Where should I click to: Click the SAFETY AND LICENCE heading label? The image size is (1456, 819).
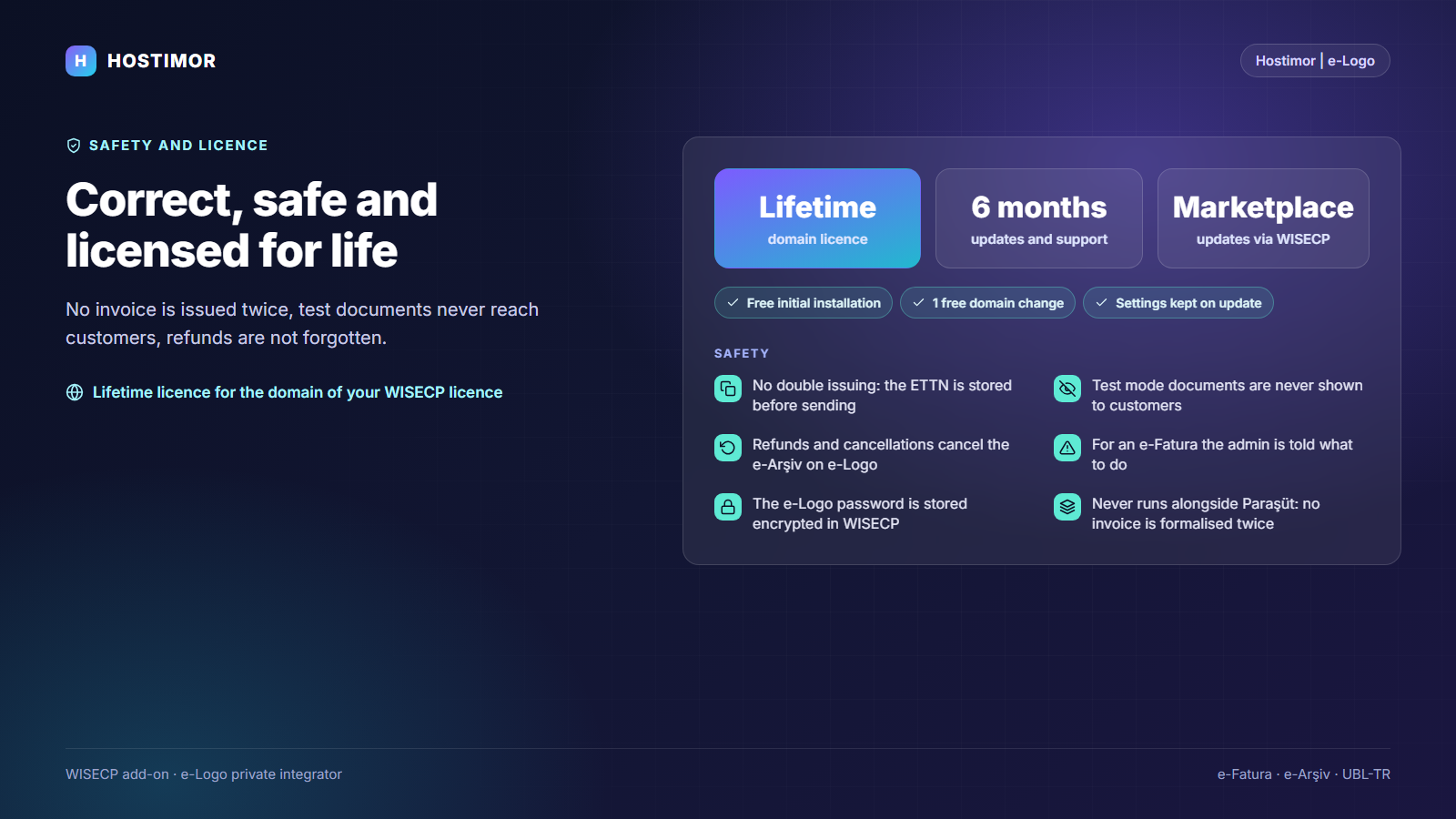point(178,146)
